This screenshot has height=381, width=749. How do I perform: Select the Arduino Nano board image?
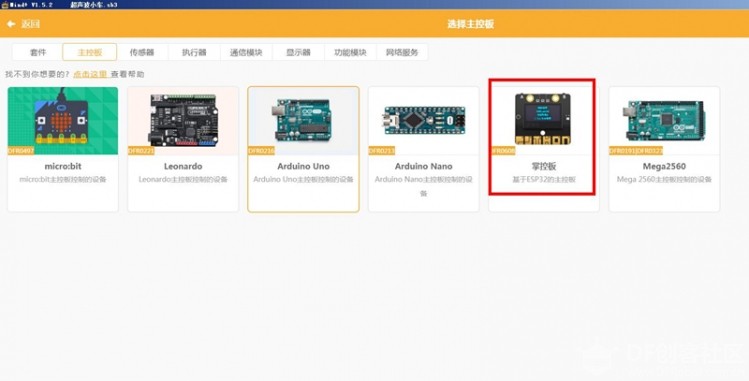424,121
